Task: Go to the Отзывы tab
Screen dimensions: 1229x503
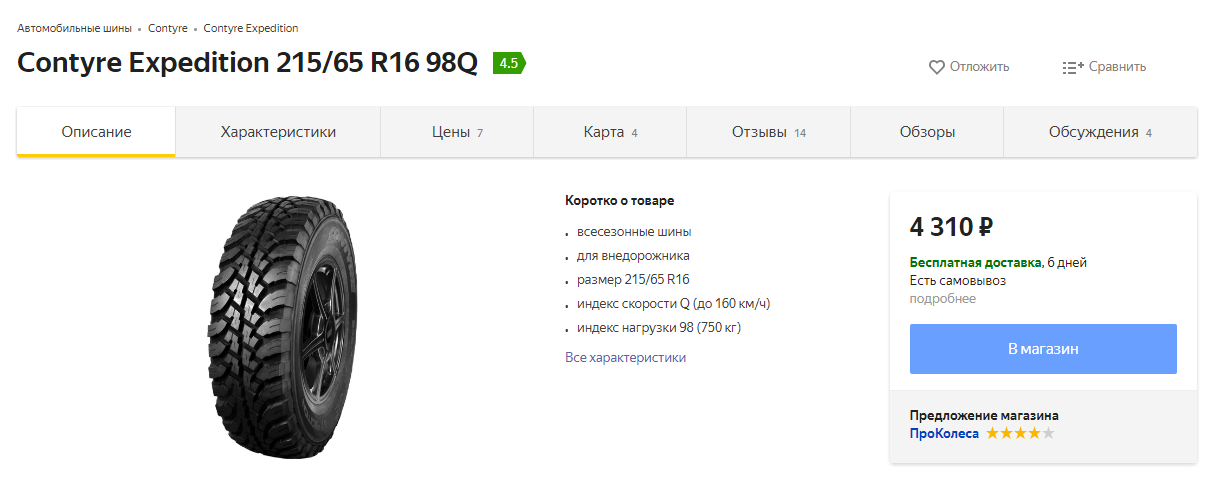Action: click(768, 132)
